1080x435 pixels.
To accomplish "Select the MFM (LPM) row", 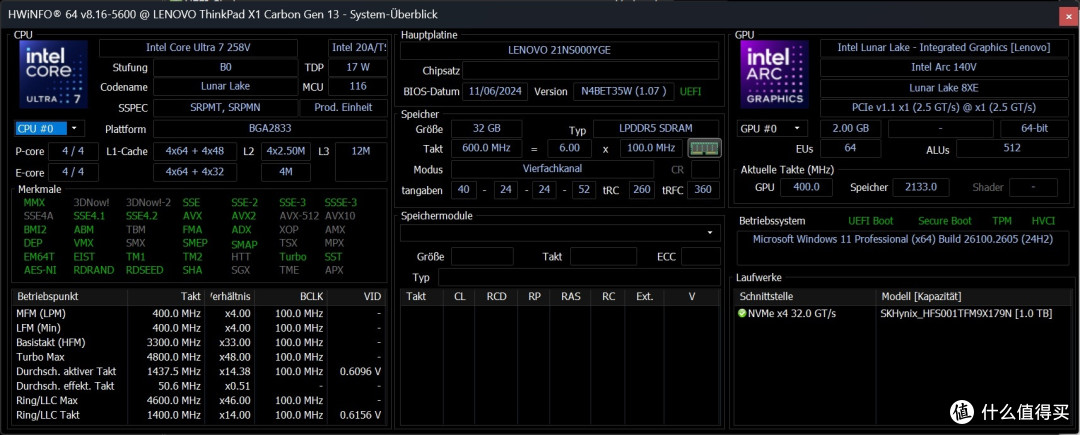I will [198, 313].
